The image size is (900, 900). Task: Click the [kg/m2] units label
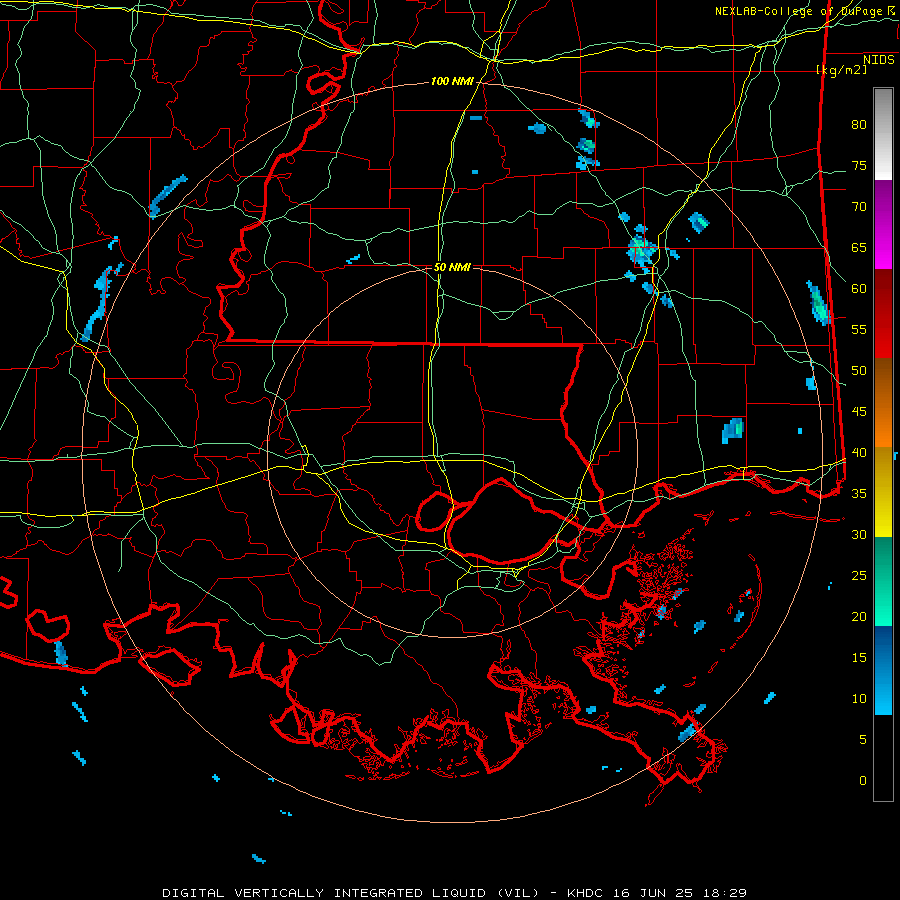click(841, 70)
